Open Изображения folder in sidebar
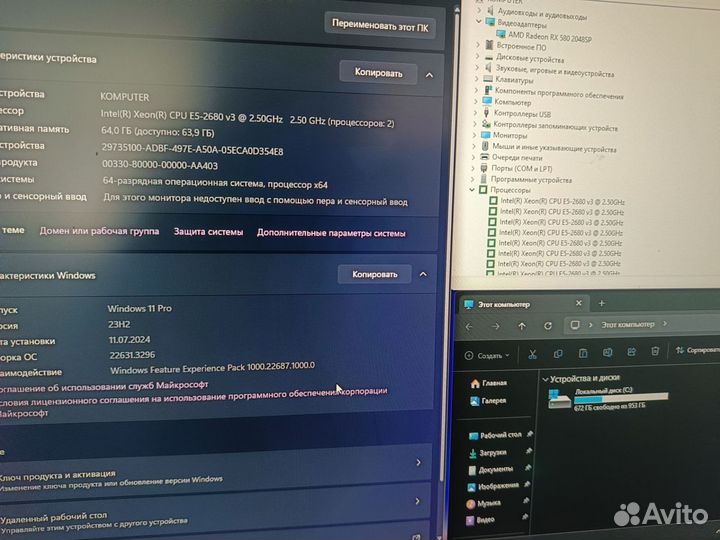Viewport: 720px width, 540px height. (x=493, y=486)
